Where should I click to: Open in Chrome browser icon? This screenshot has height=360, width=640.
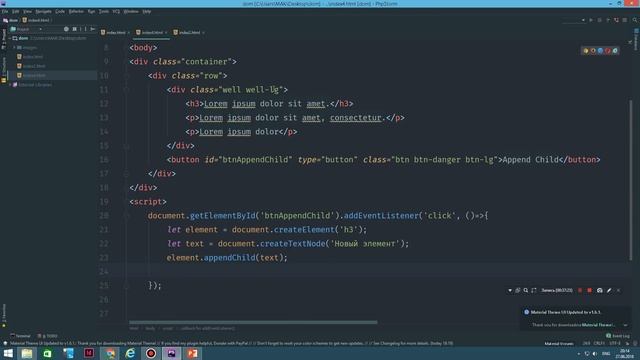pos(586,51)
